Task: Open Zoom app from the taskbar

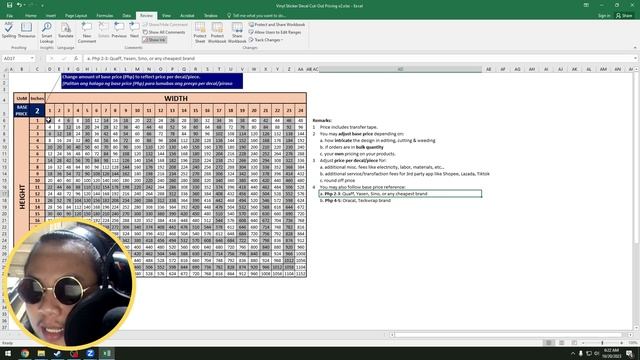Action: 90,353
